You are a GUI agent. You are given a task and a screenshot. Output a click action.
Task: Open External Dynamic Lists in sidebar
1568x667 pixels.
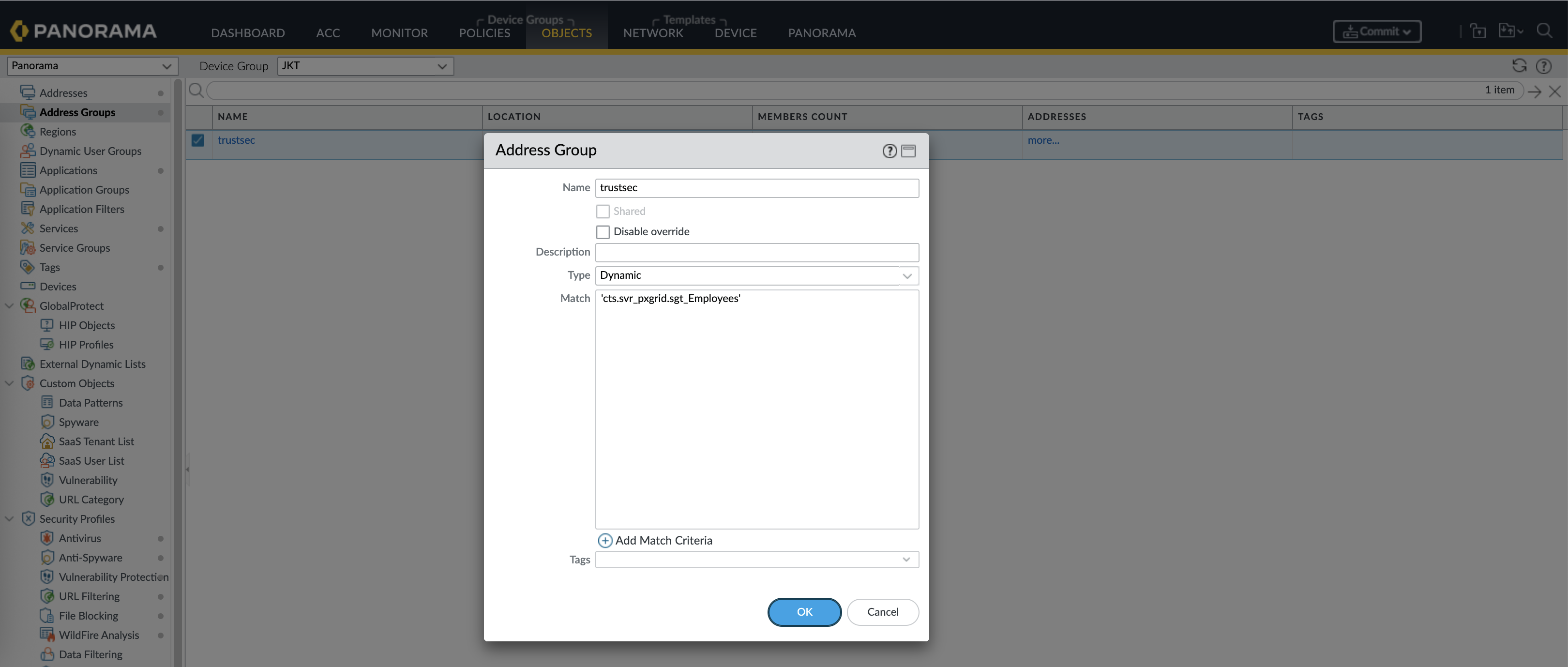point(92,364)
